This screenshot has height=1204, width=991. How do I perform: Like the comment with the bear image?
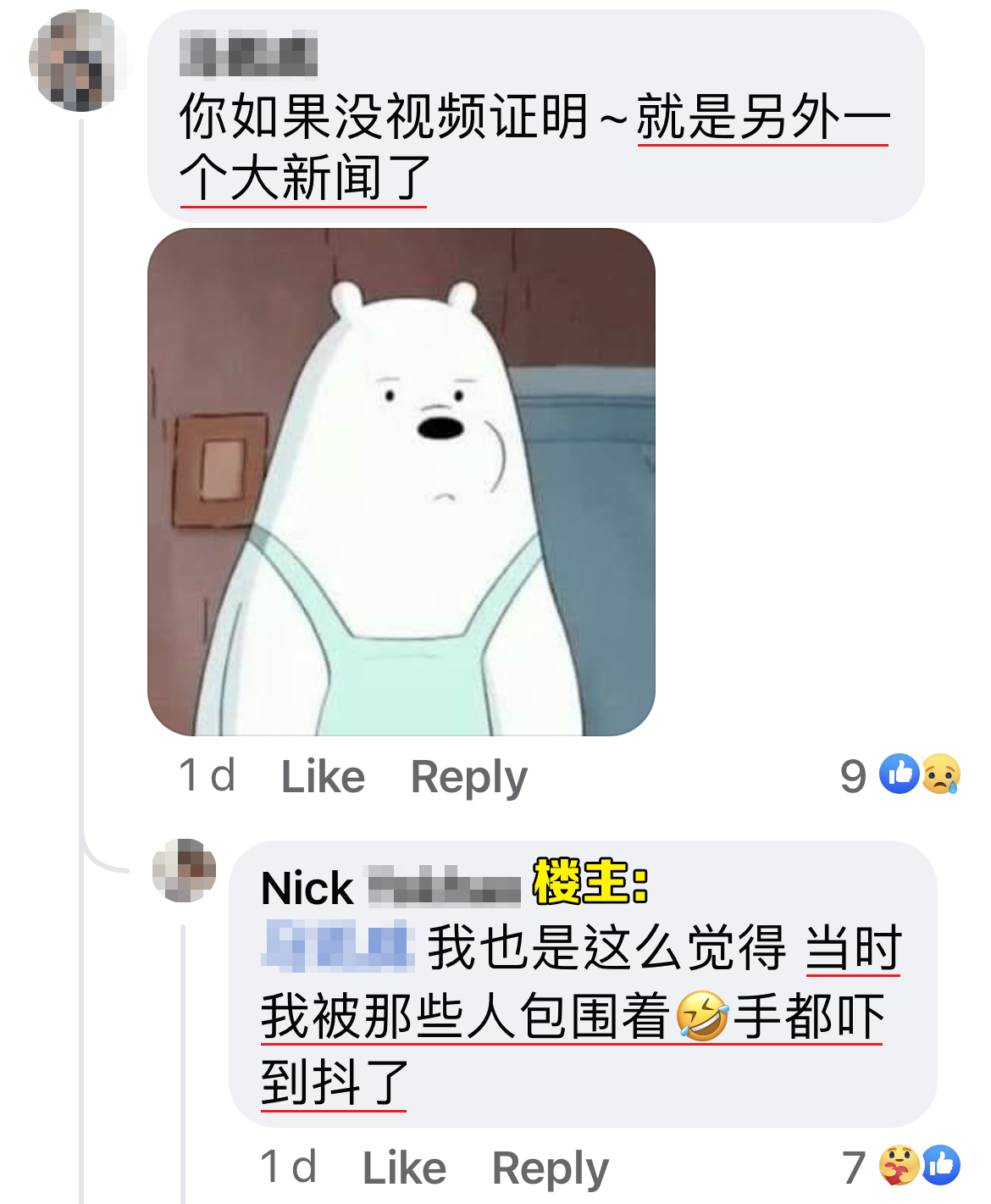coord(323,776)
